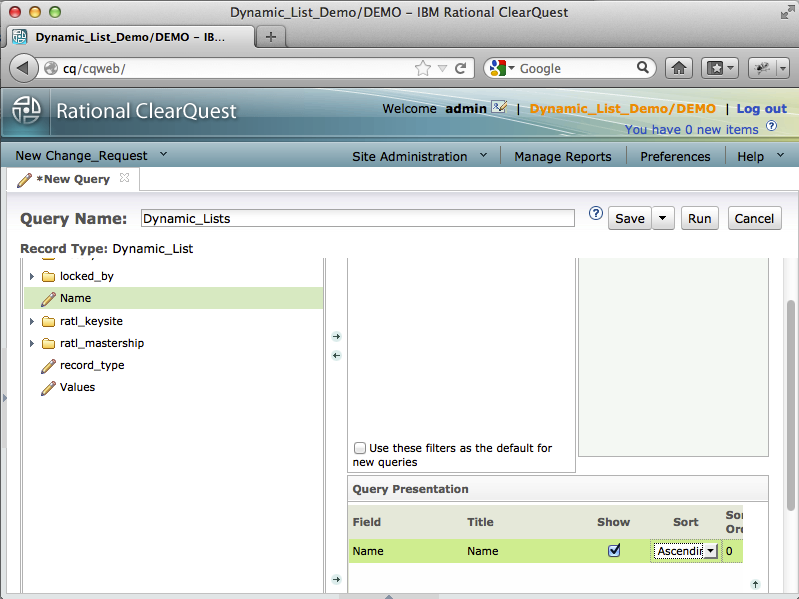Open URL history dropdown arrow
This screenshot has height=599, width=799.
[x=442, y=68]
